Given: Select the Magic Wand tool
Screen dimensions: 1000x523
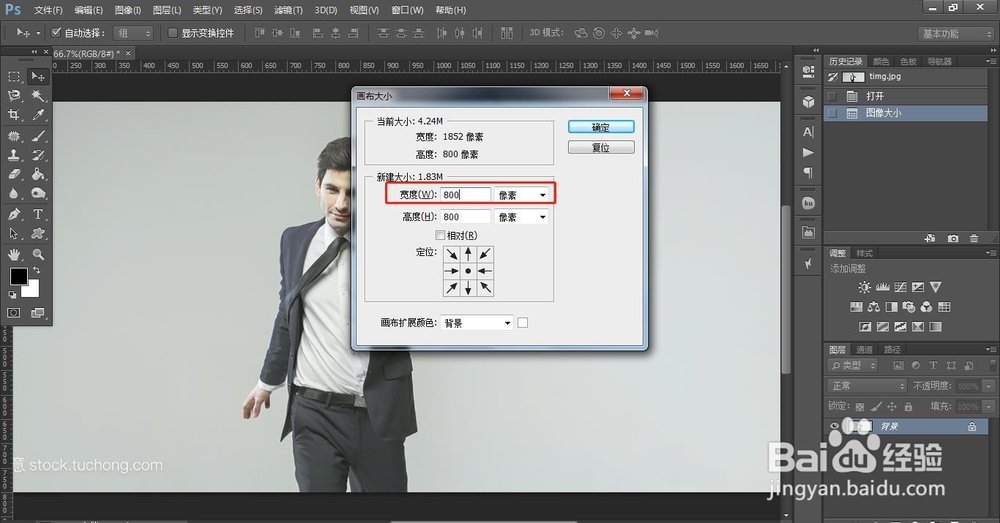Looking at the screenshot, I should [38, 96].
